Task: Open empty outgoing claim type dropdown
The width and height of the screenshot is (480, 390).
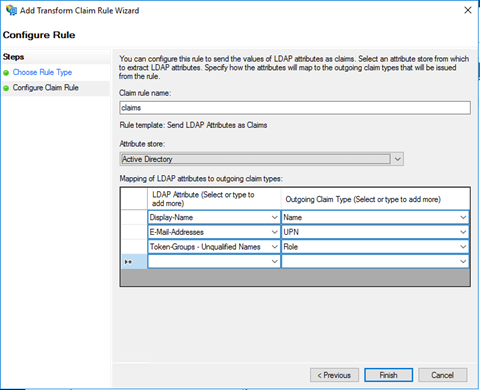Action: (463, 261)
